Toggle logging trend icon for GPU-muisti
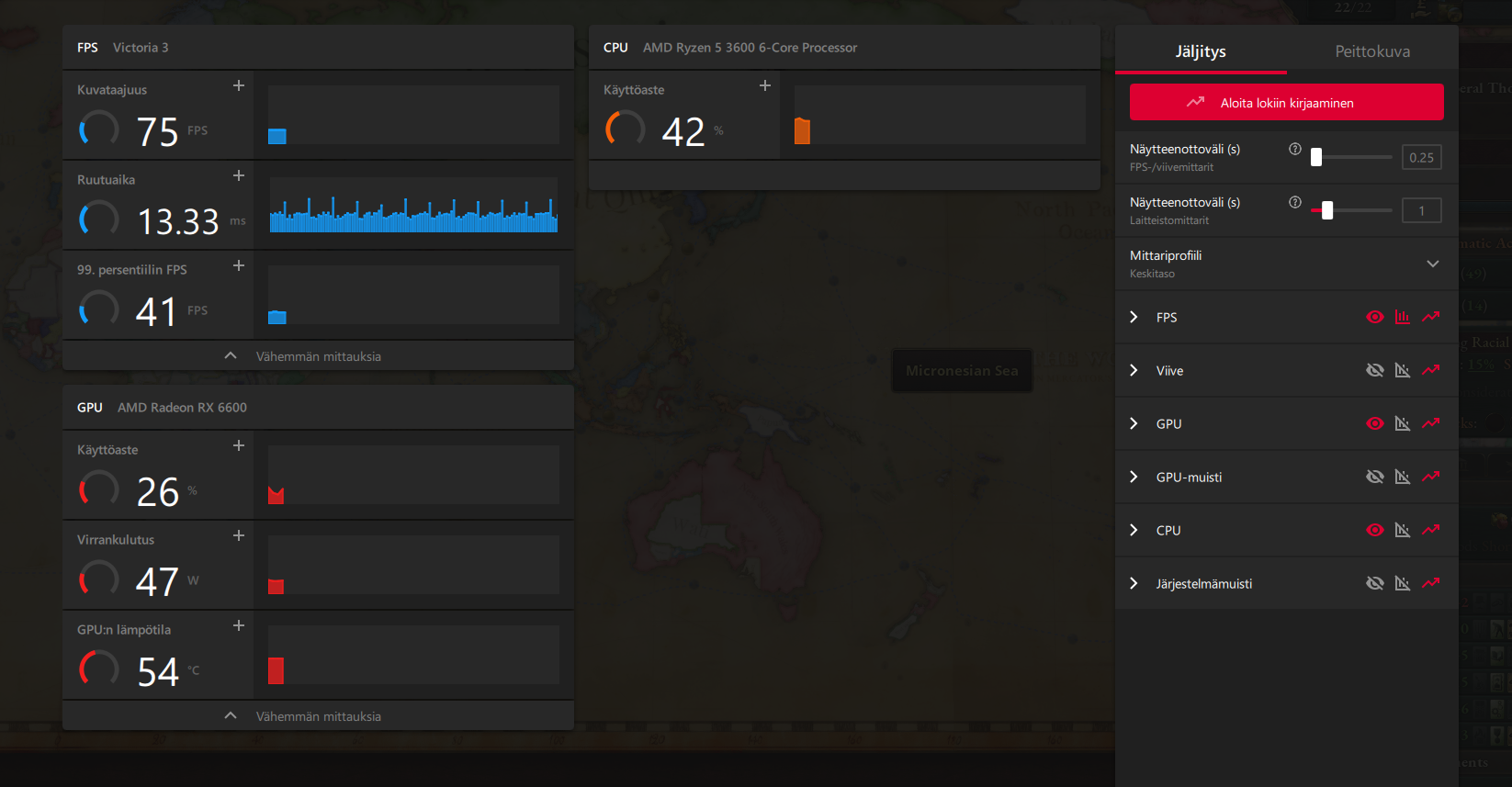This screenshot has width=1512, height=787. (1431, 477)
